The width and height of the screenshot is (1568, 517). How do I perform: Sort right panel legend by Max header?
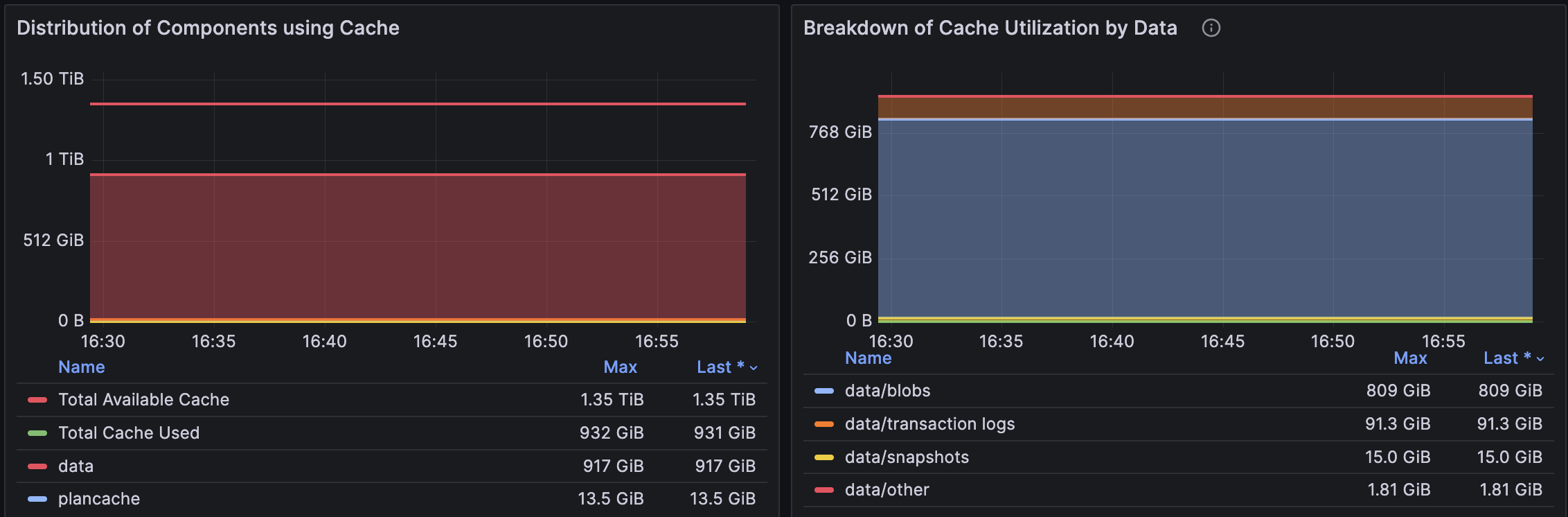1410,358
